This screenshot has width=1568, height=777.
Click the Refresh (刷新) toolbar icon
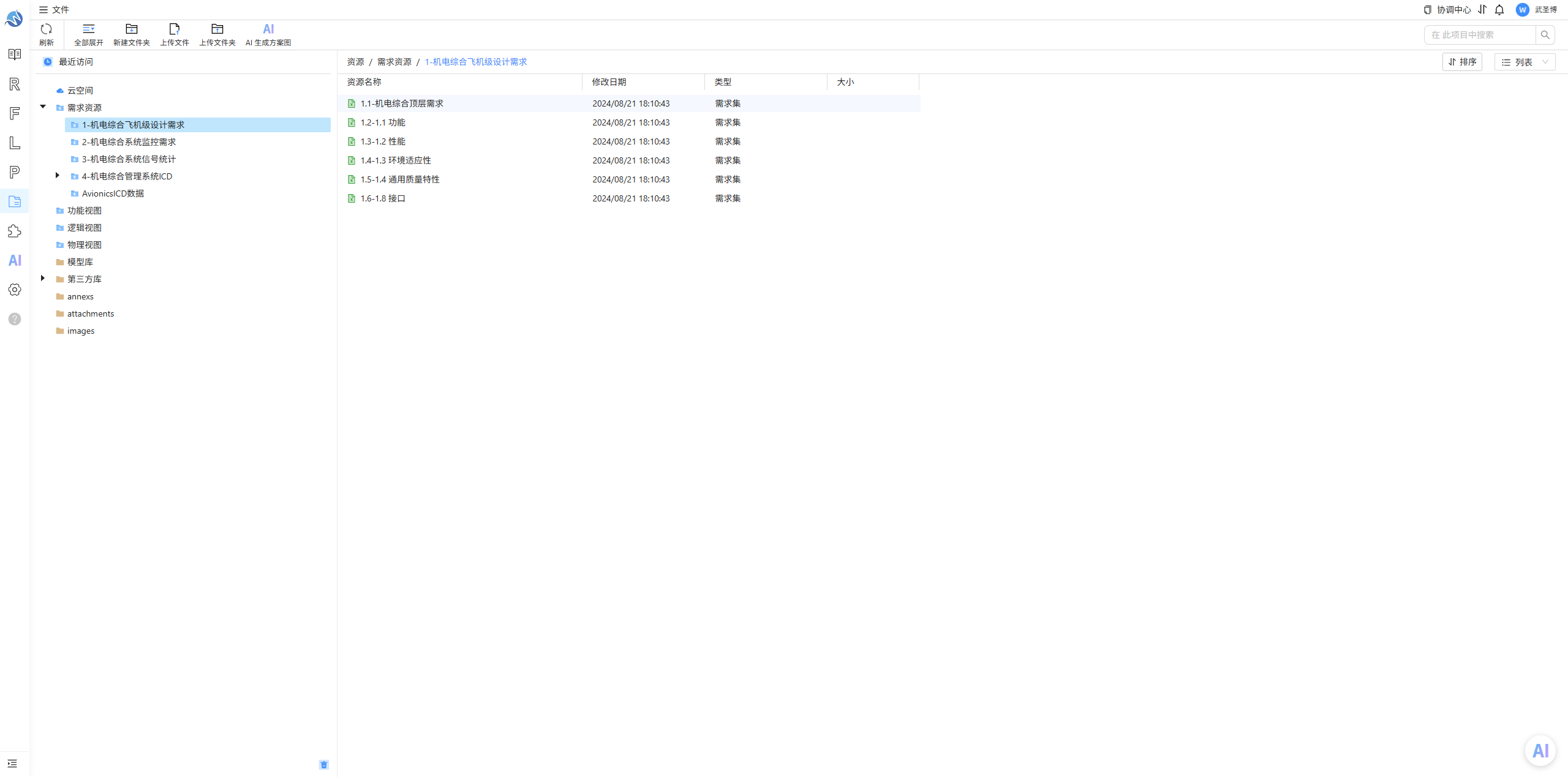46,29
